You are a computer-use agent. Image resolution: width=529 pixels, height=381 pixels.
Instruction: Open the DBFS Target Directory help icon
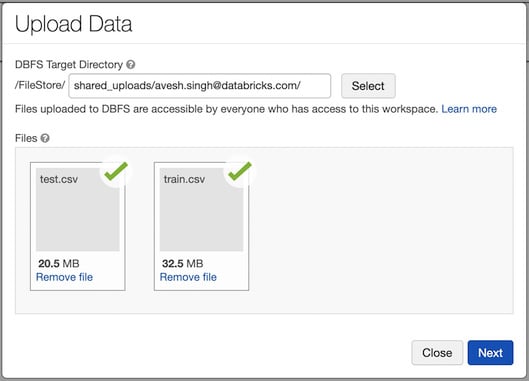pos(131,64)
